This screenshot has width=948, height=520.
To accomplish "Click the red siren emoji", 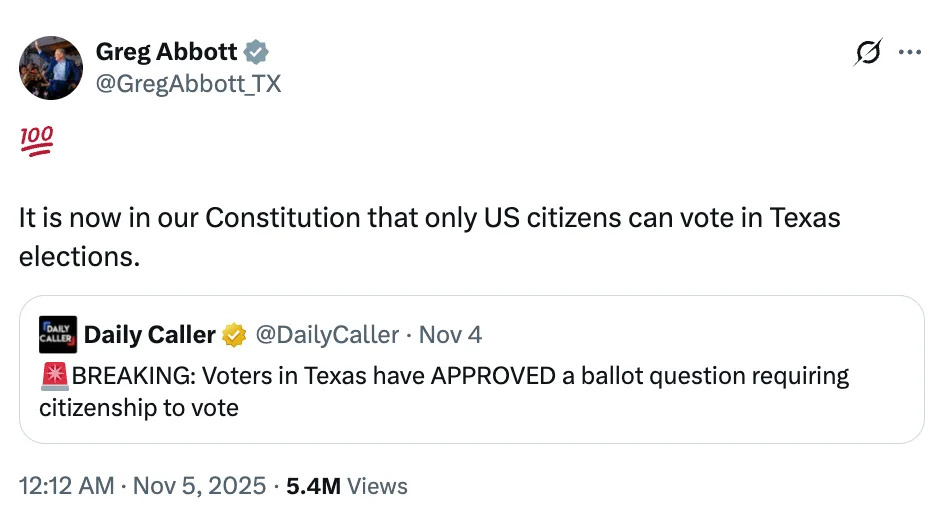I will point(53,377).
